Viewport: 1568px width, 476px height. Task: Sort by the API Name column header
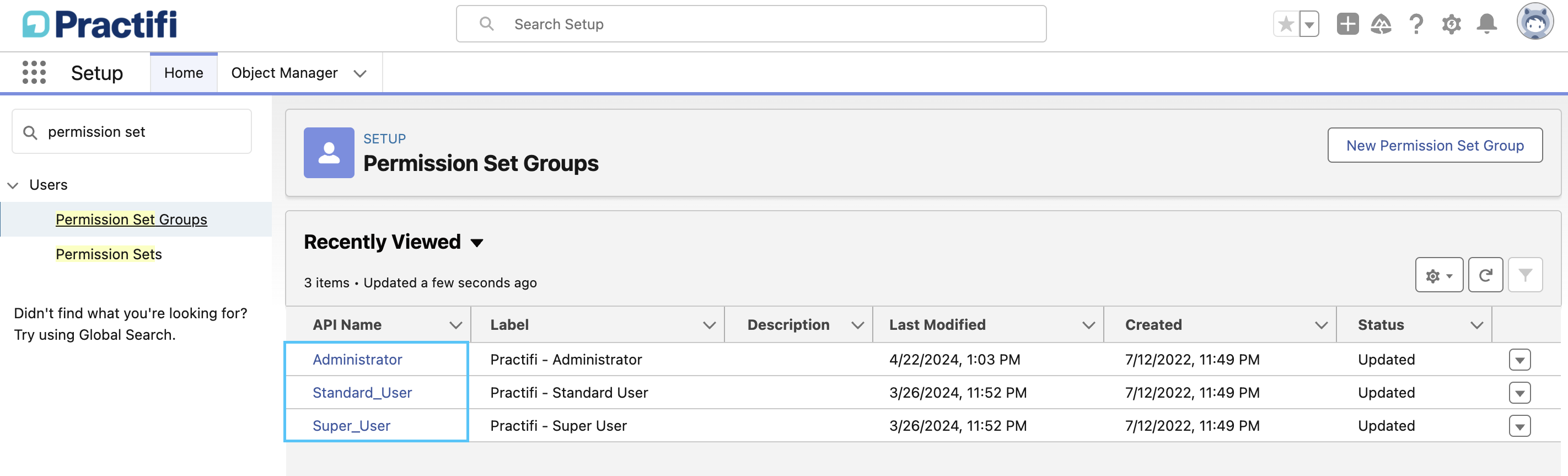point(347,325)
